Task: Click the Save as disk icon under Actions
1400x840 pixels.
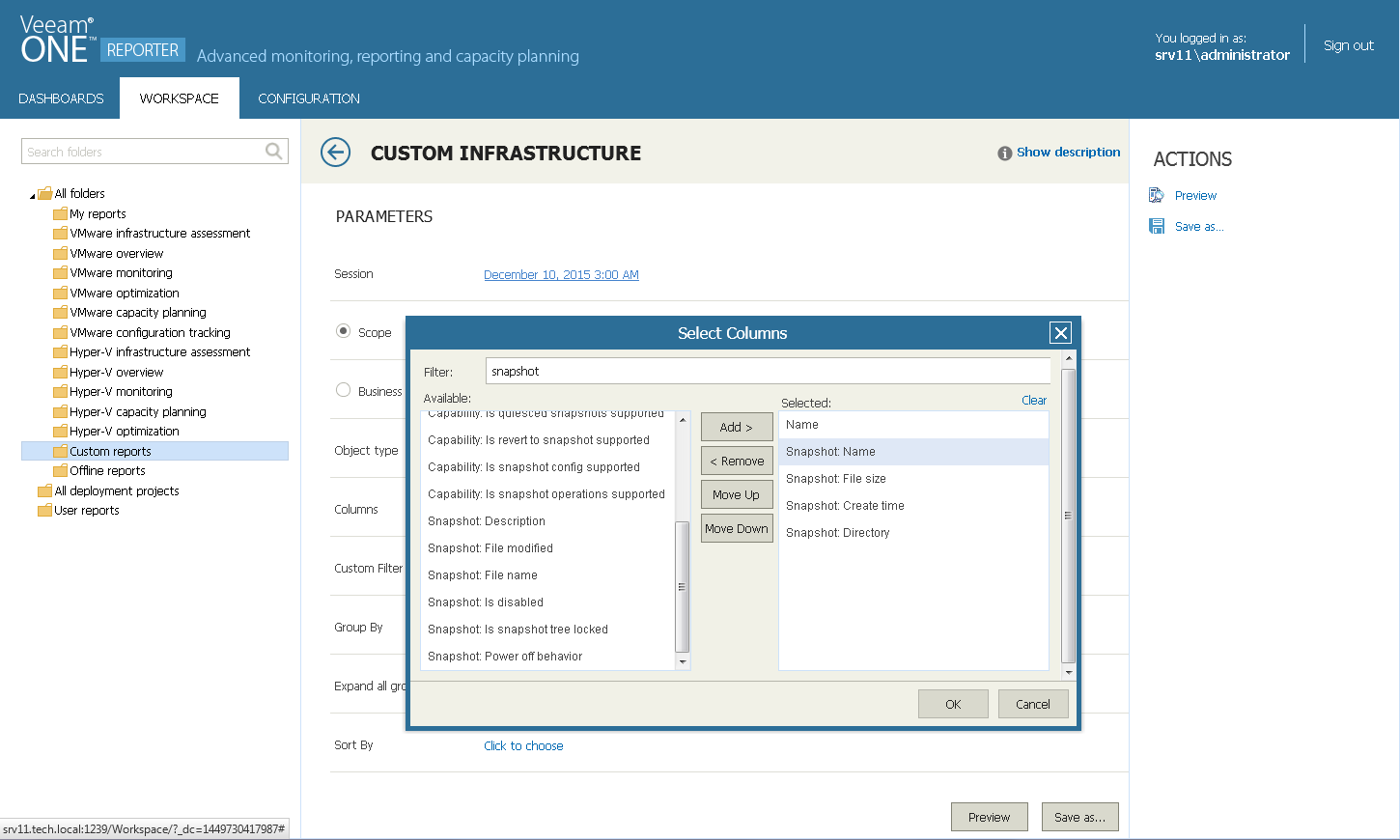Action: click(x=1156, y=225)
